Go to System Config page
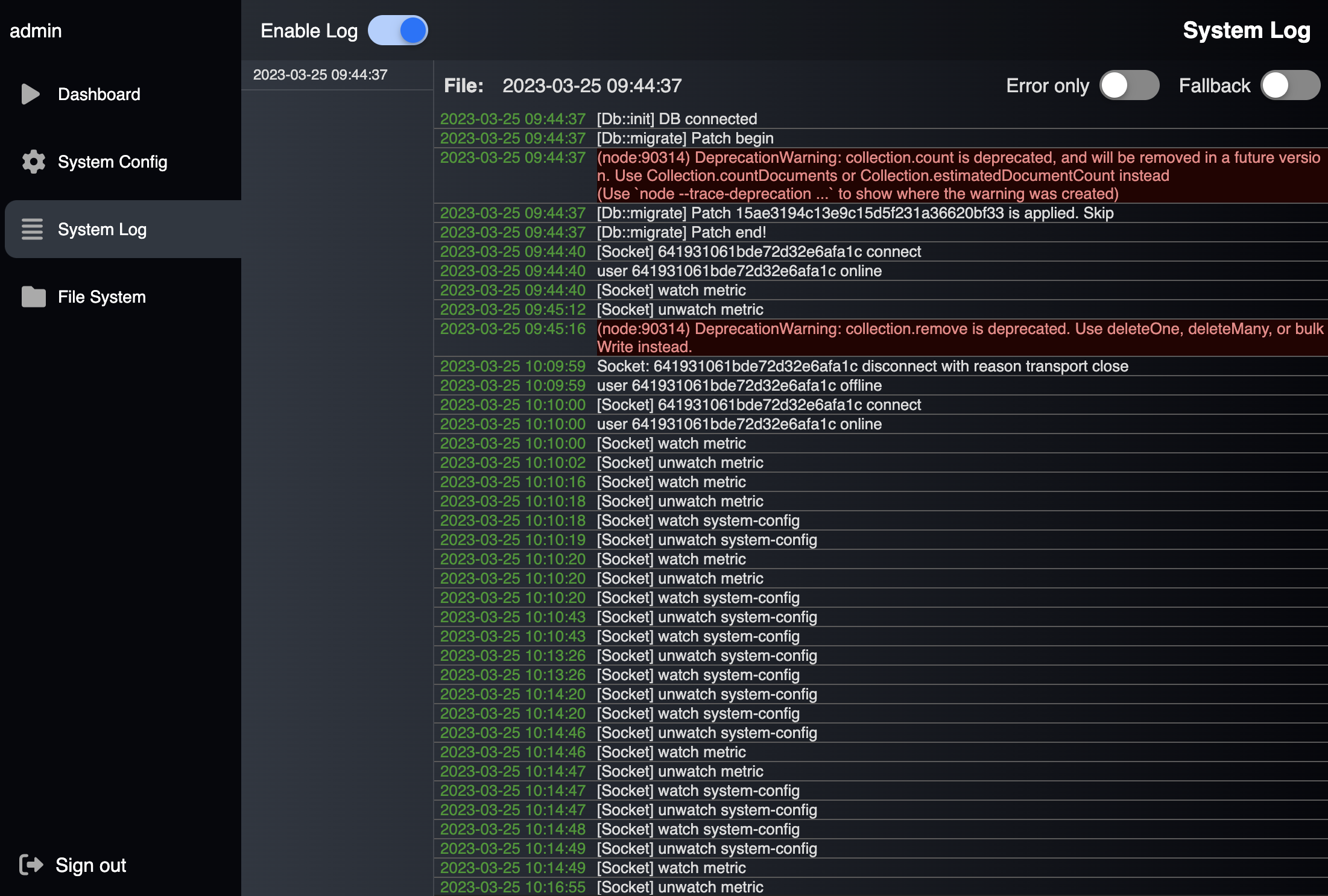This screenshot has height=896, width=1328. point(112,162)
